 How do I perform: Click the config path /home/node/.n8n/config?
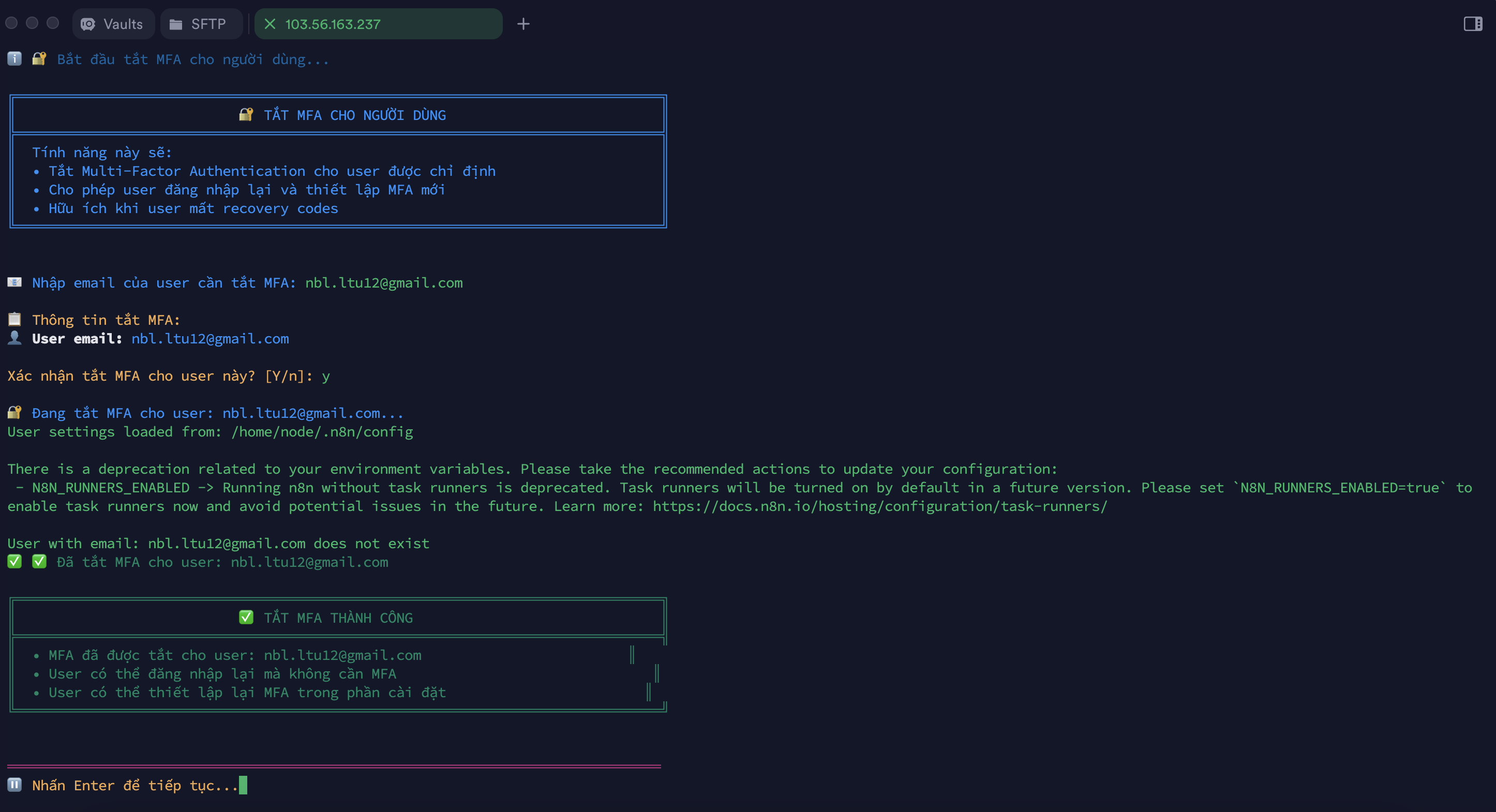(x=322, y=431)
